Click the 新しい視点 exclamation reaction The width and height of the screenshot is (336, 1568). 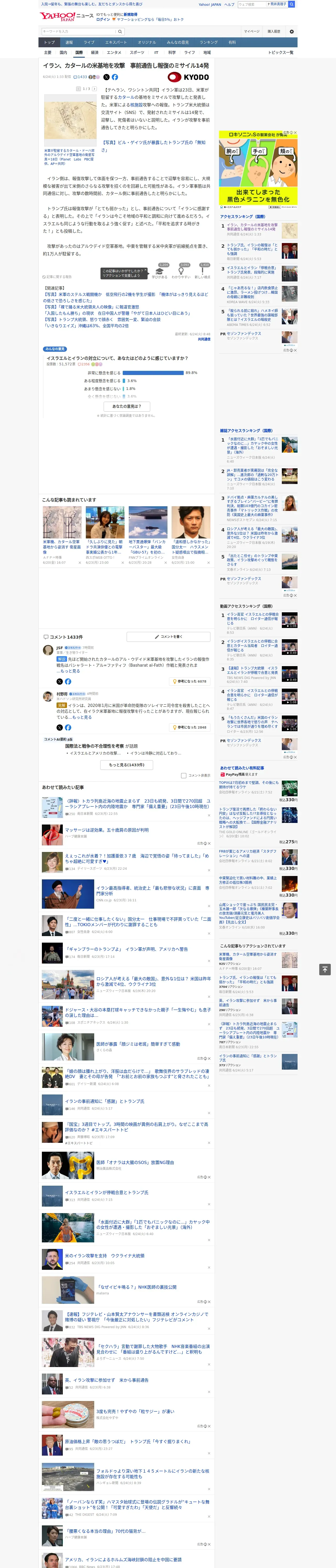(203, 272)
